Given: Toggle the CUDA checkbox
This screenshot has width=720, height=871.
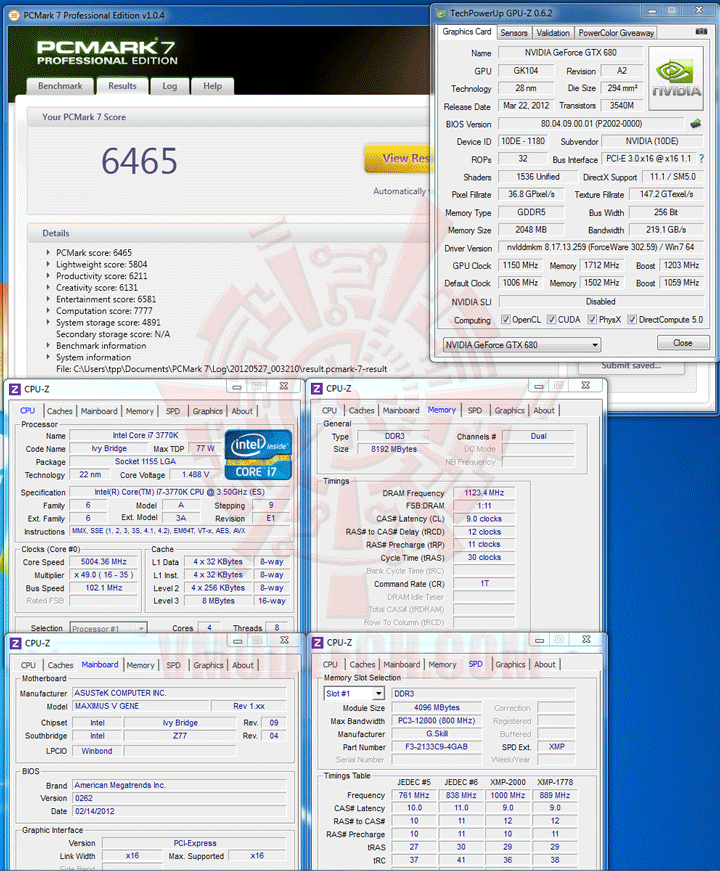Looking at the screenshot, I should (552, 319).
